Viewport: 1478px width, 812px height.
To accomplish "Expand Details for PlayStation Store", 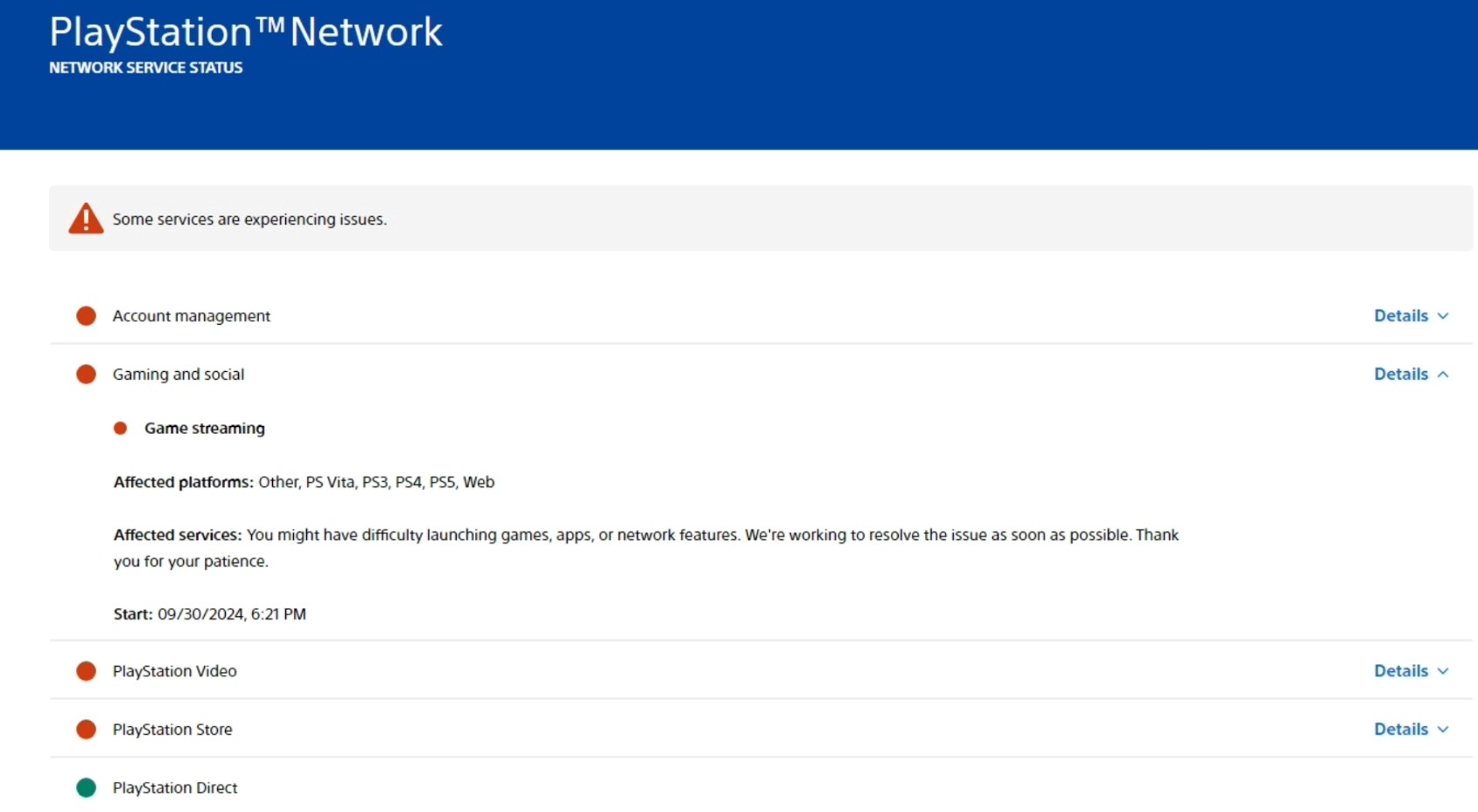I will pyautogui.click(x=1411, y=730).
